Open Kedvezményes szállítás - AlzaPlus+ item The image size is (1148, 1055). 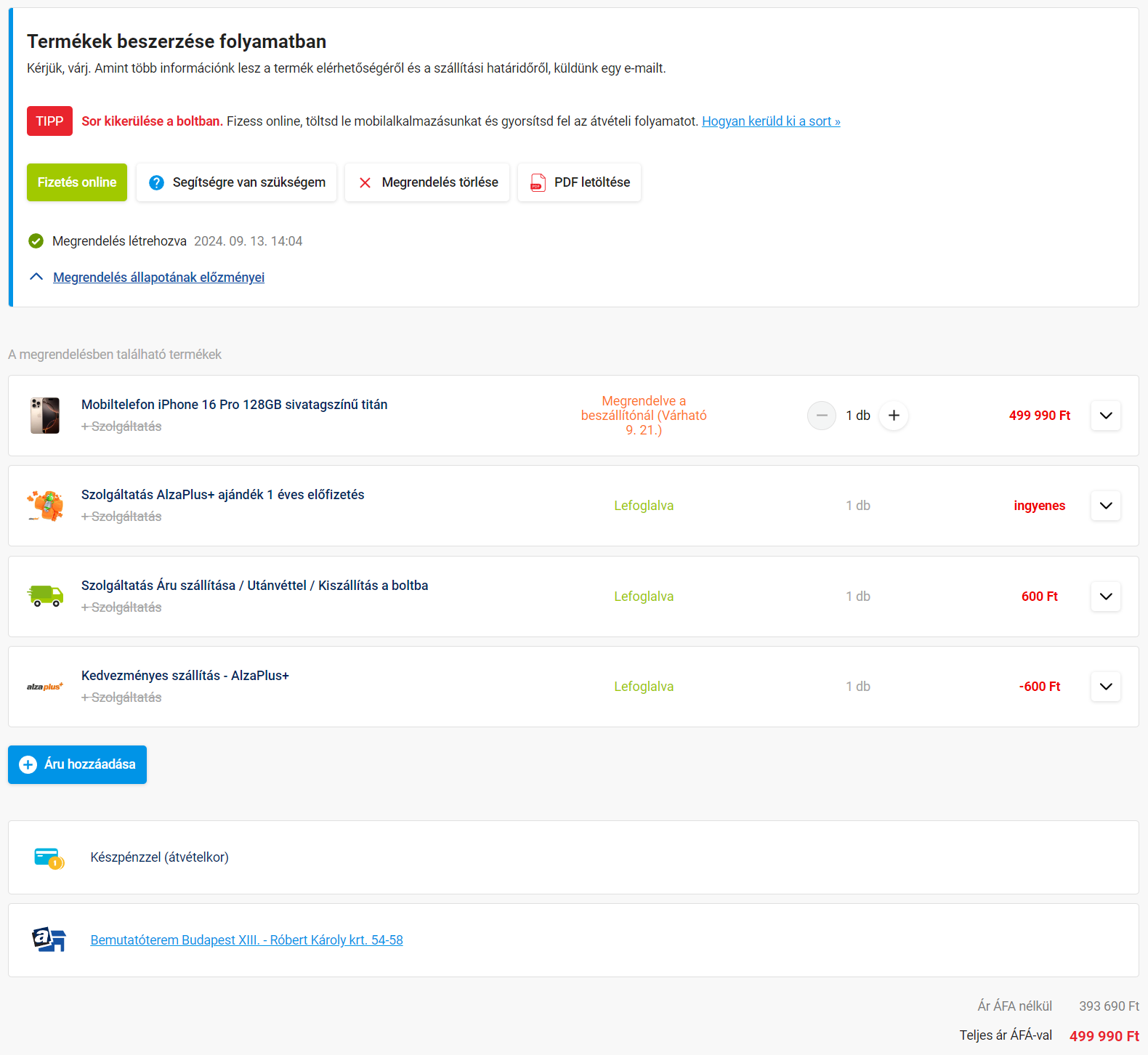pyautogui.click(x=185, y=676)
